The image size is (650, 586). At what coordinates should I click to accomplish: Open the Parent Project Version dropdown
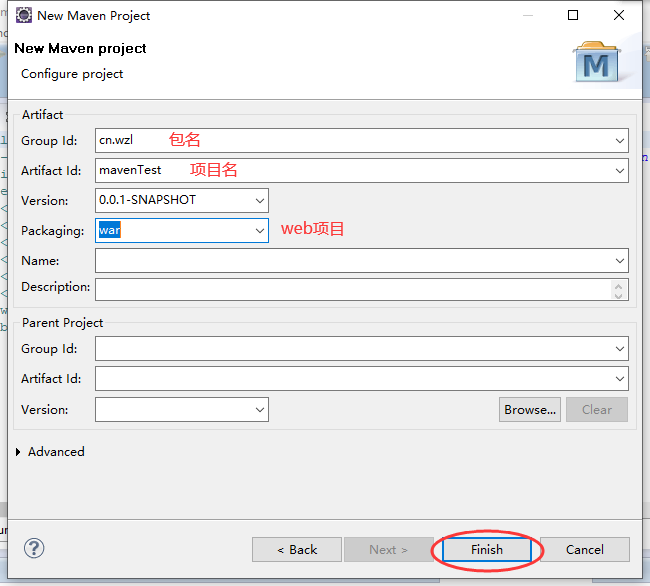(260, 409)
